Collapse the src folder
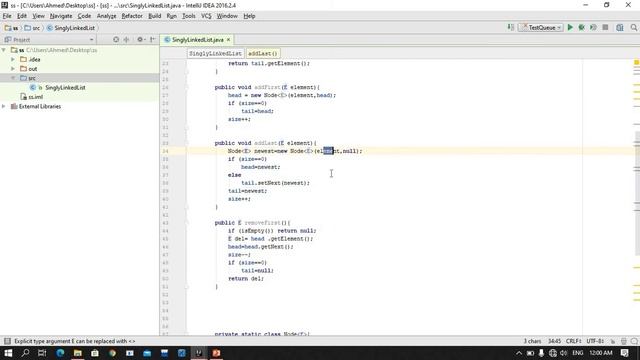Image resolution: width=640 pixels, height=360 pixels. click(x=13, y=78)
